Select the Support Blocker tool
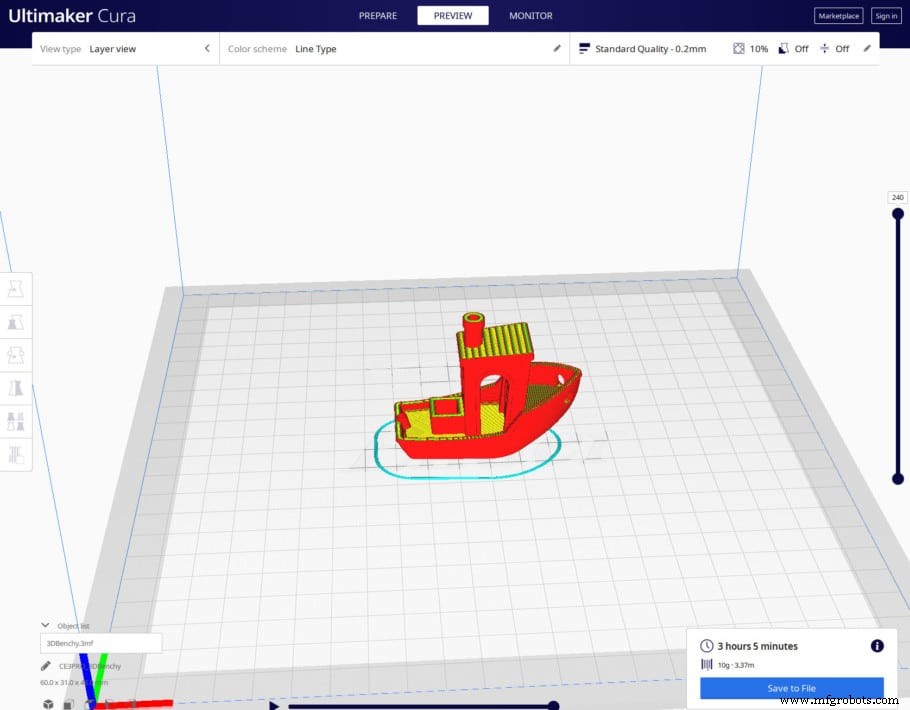 pyautogui.click(x=15, y=454)
